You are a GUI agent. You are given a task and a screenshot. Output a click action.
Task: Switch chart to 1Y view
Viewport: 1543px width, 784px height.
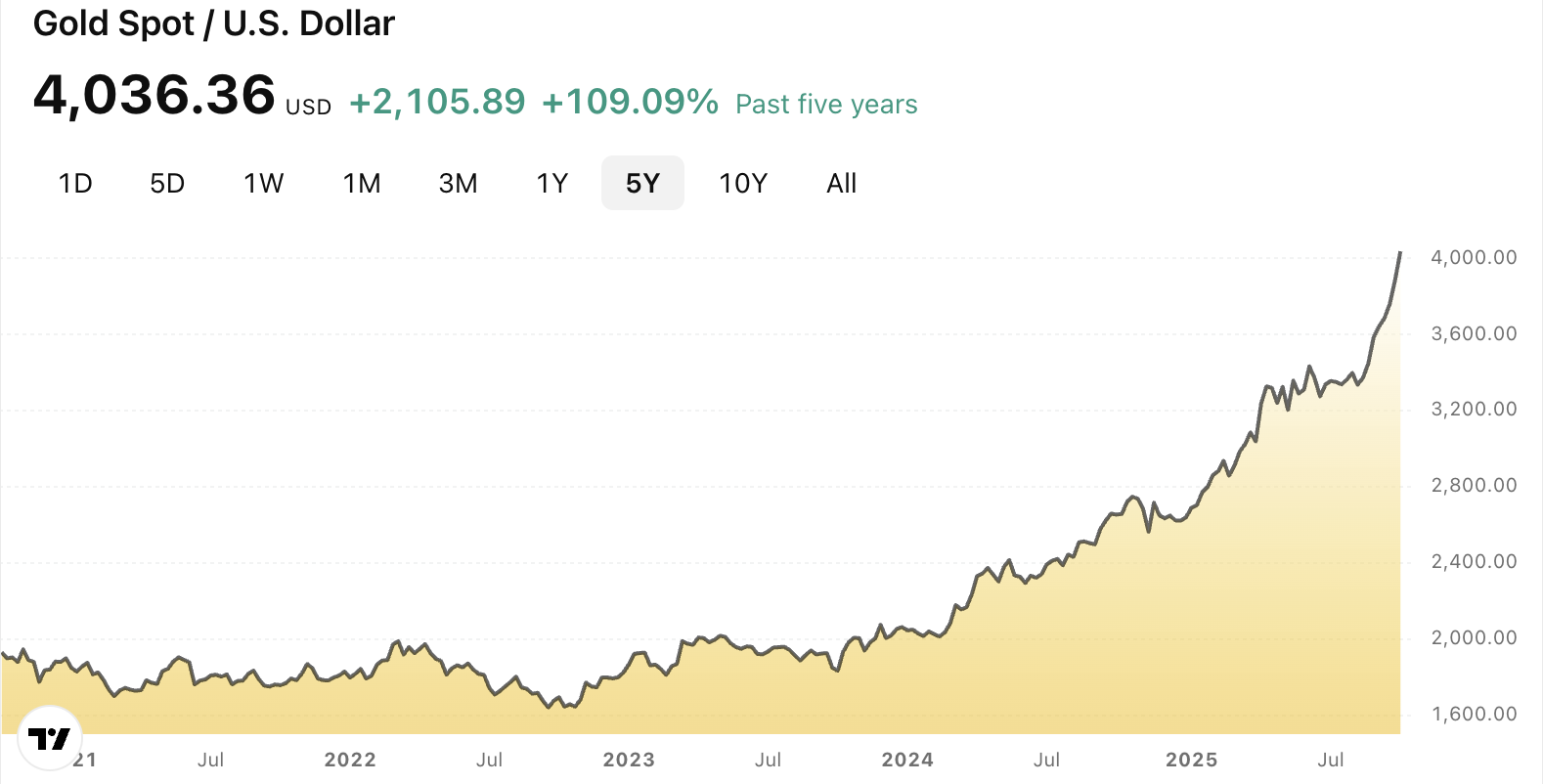click(x=552, y=184)
